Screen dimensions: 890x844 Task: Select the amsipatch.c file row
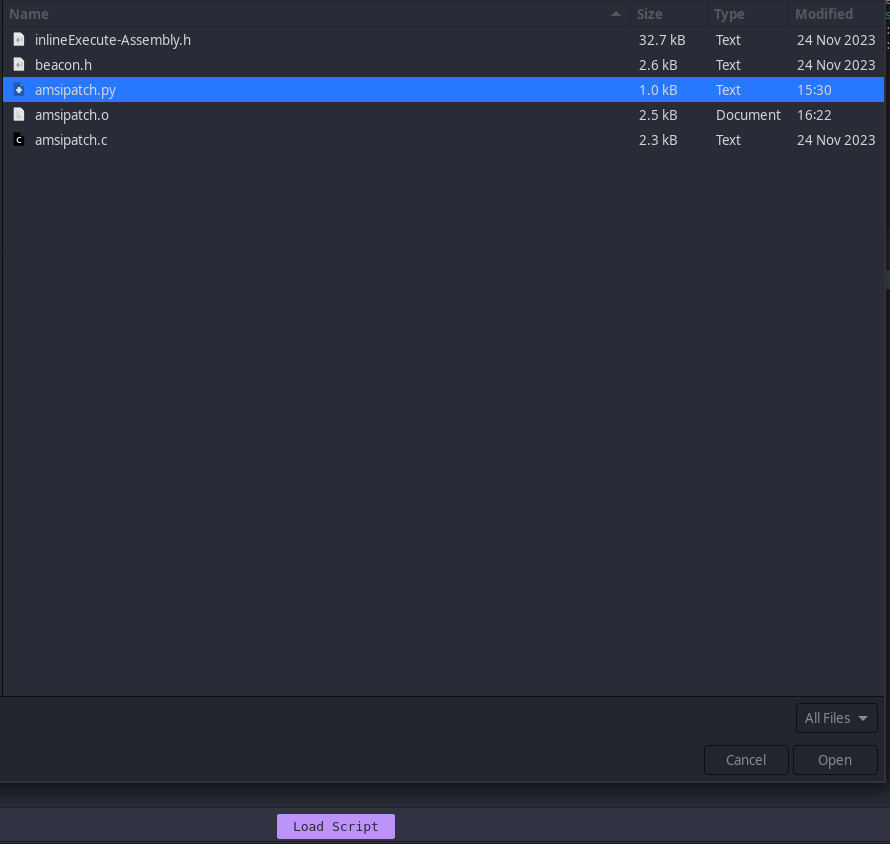click(300, 139)
